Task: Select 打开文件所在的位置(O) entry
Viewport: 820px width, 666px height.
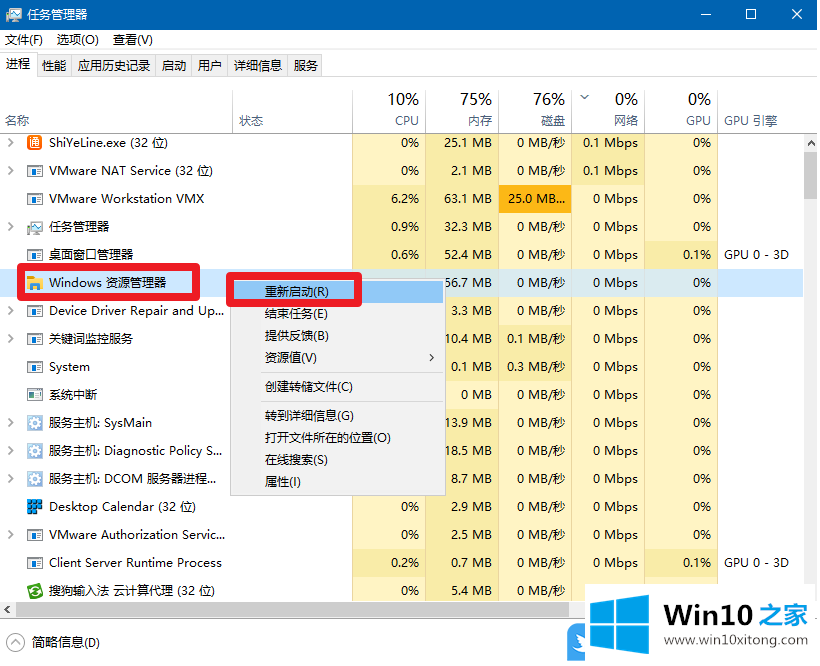Action: tap(337, 438)
